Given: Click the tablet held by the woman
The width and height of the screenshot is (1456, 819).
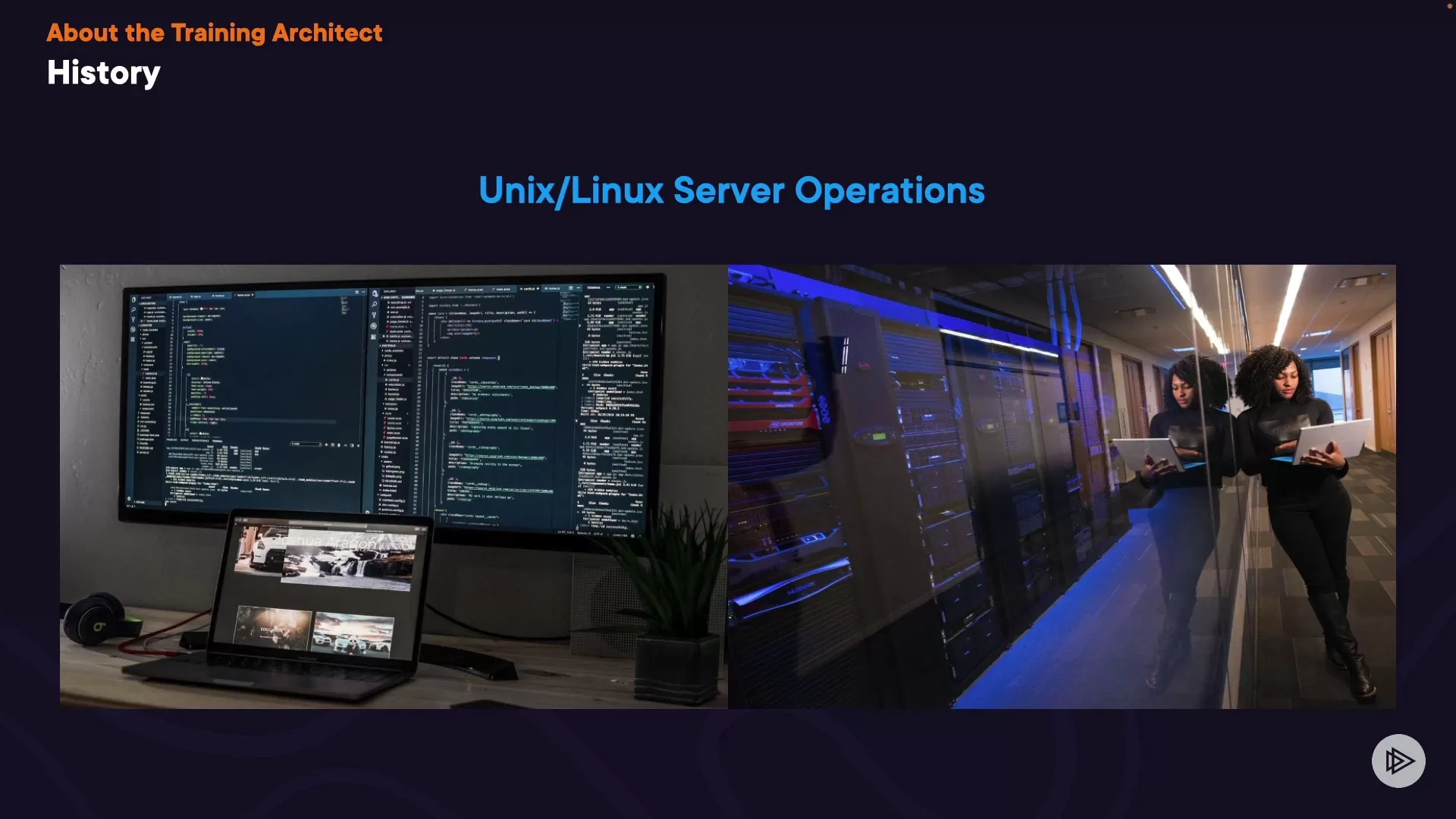Looking at the screenshot, I should (x=1331, y=440).
